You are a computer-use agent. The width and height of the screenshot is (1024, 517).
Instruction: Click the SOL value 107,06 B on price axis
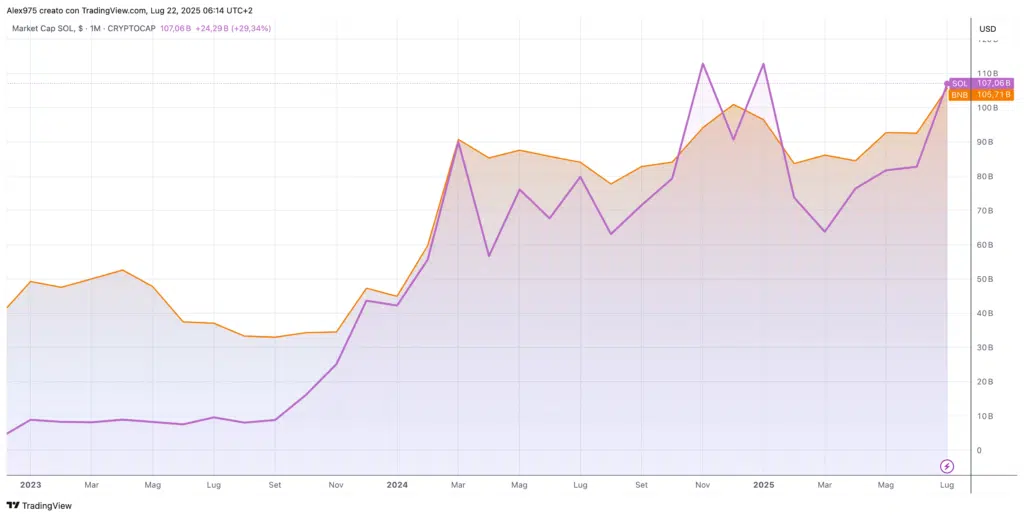[992, 84]
